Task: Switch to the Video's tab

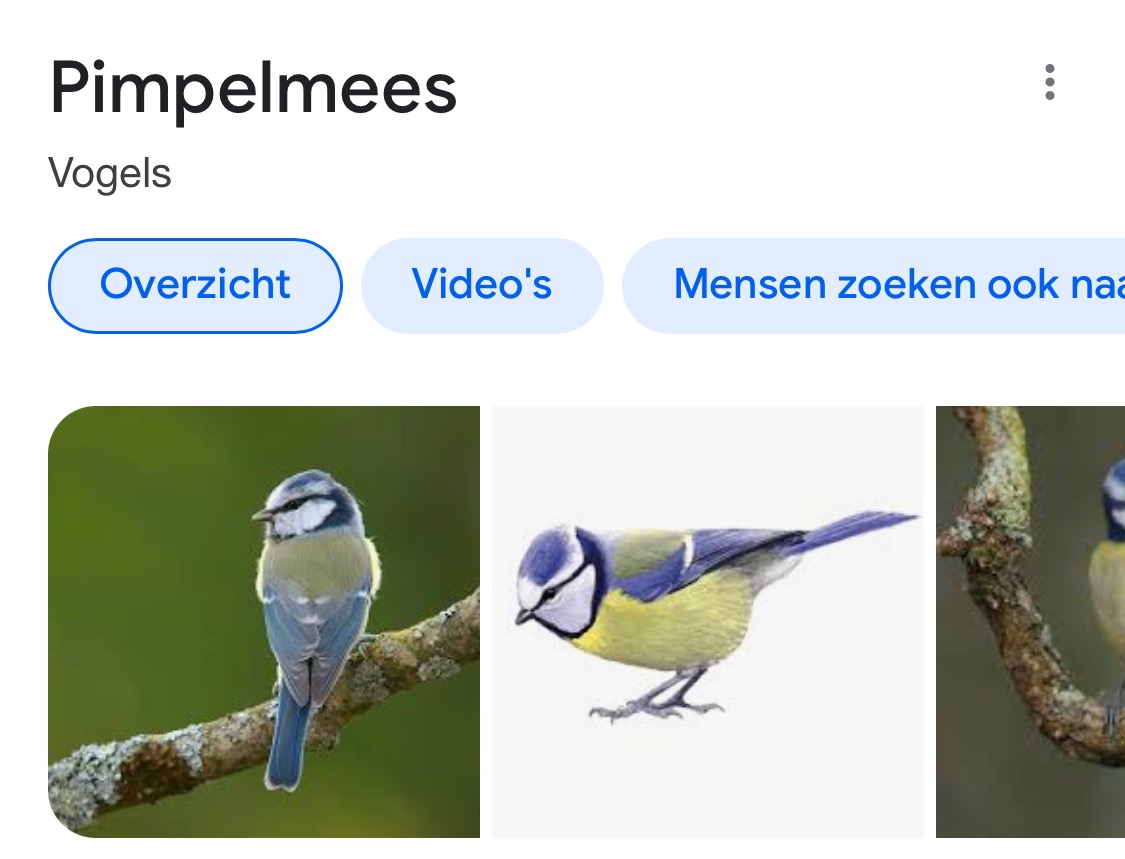Action: click(x=482, y=286)
